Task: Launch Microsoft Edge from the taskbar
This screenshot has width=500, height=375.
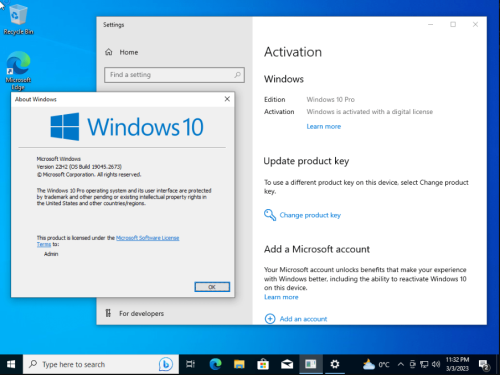Action: point(215,364)
